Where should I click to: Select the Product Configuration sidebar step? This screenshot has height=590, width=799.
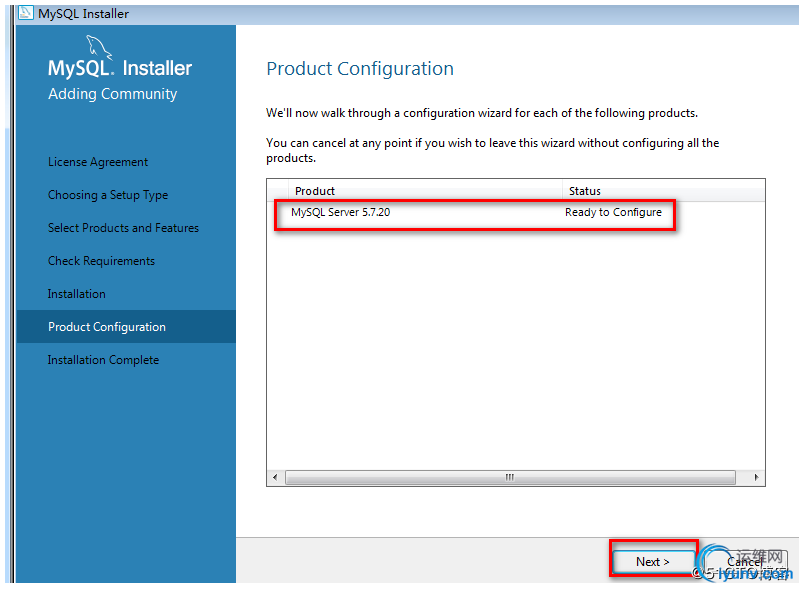(x=126, y=327)
